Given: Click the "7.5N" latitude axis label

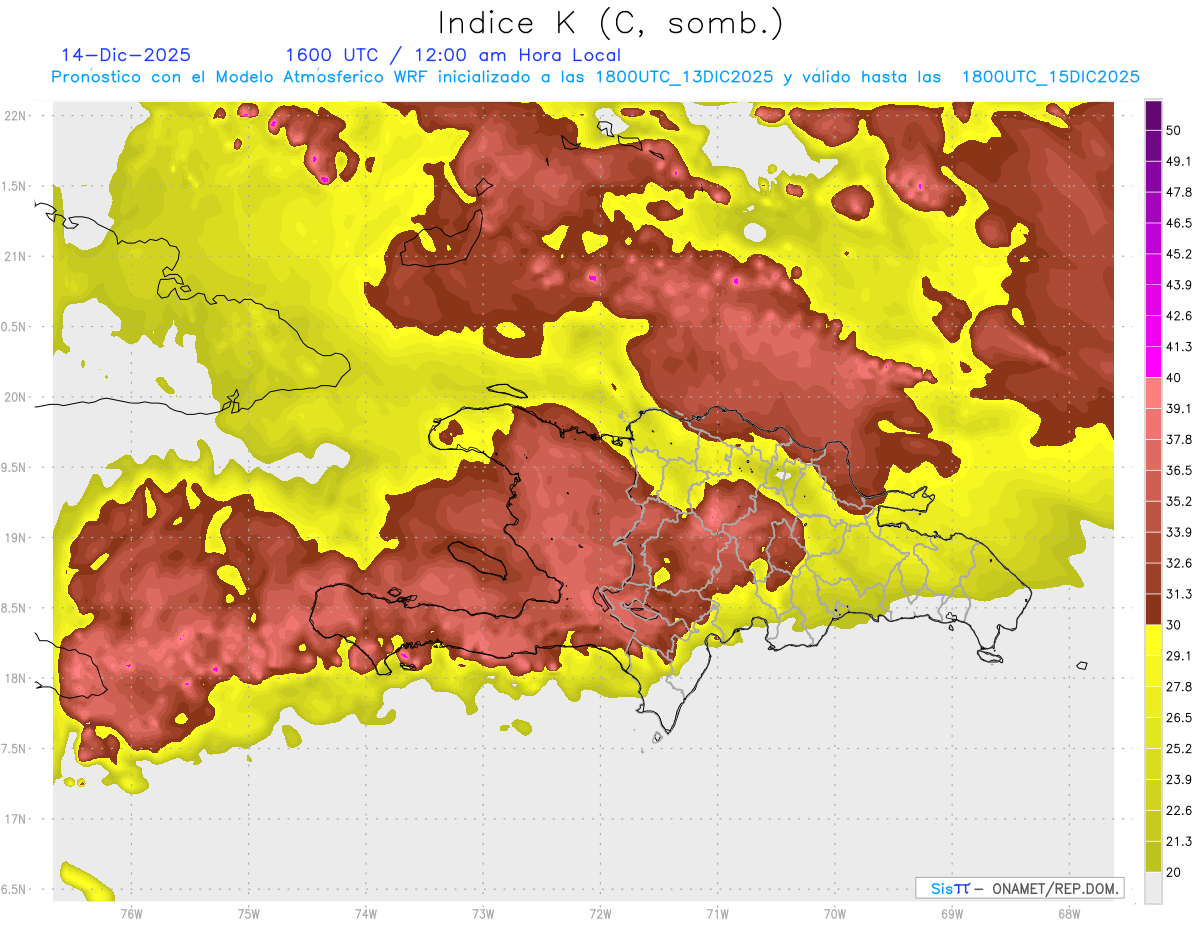Looking at the screenshot, I should 15,749.
